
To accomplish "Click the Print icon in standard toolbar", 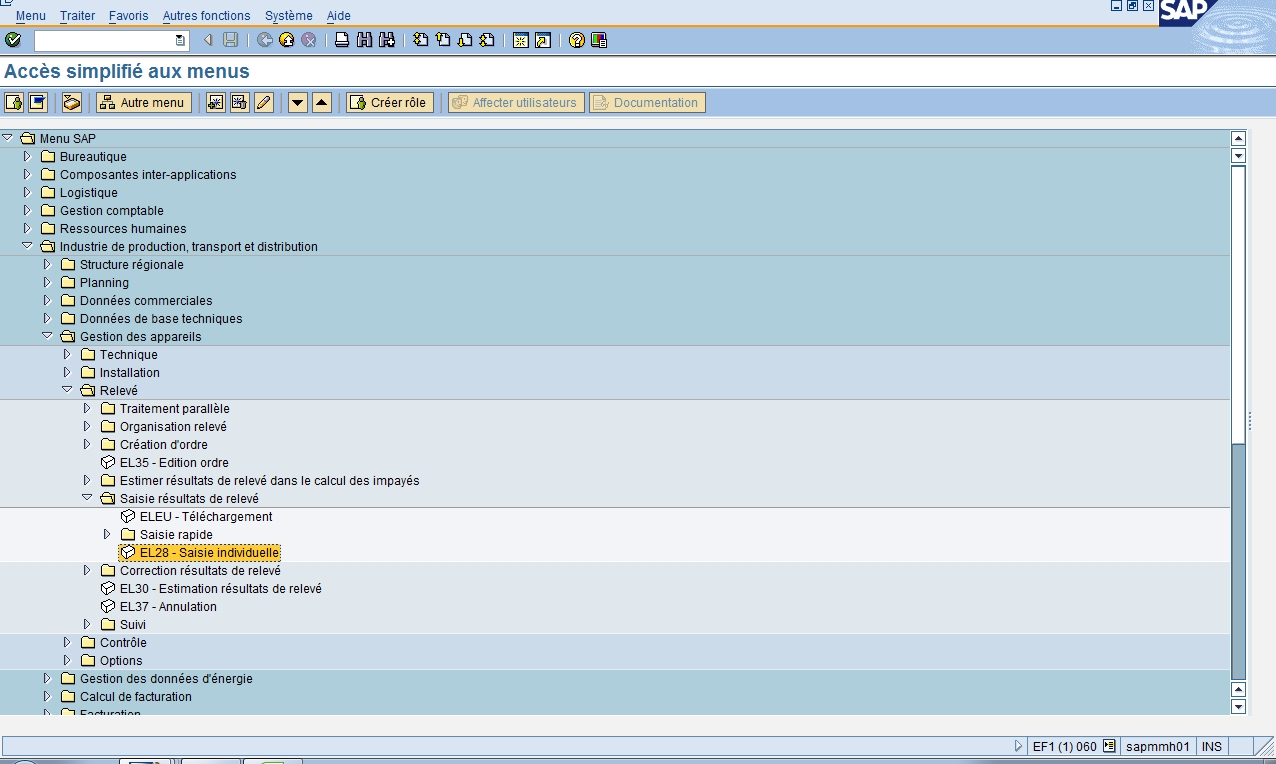I will point(342,40).
